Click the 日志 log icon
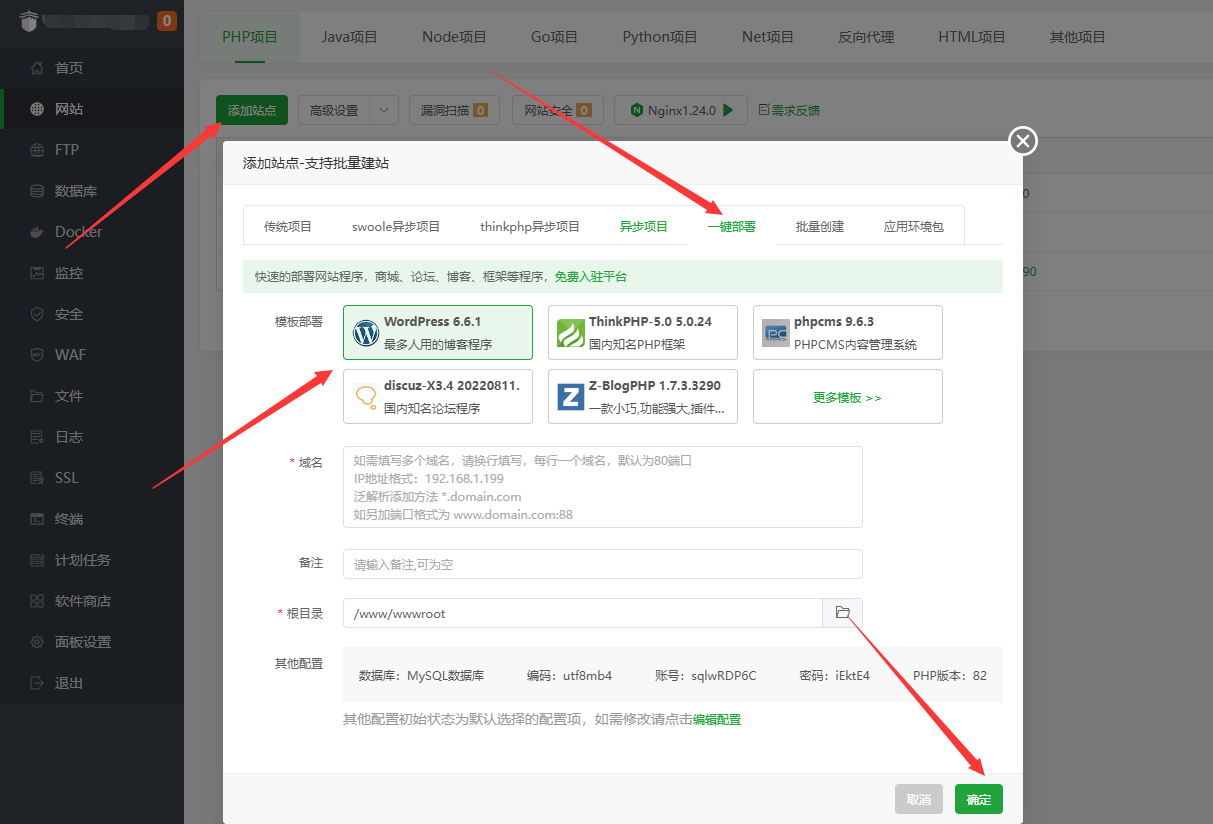 tap(37, 437)
